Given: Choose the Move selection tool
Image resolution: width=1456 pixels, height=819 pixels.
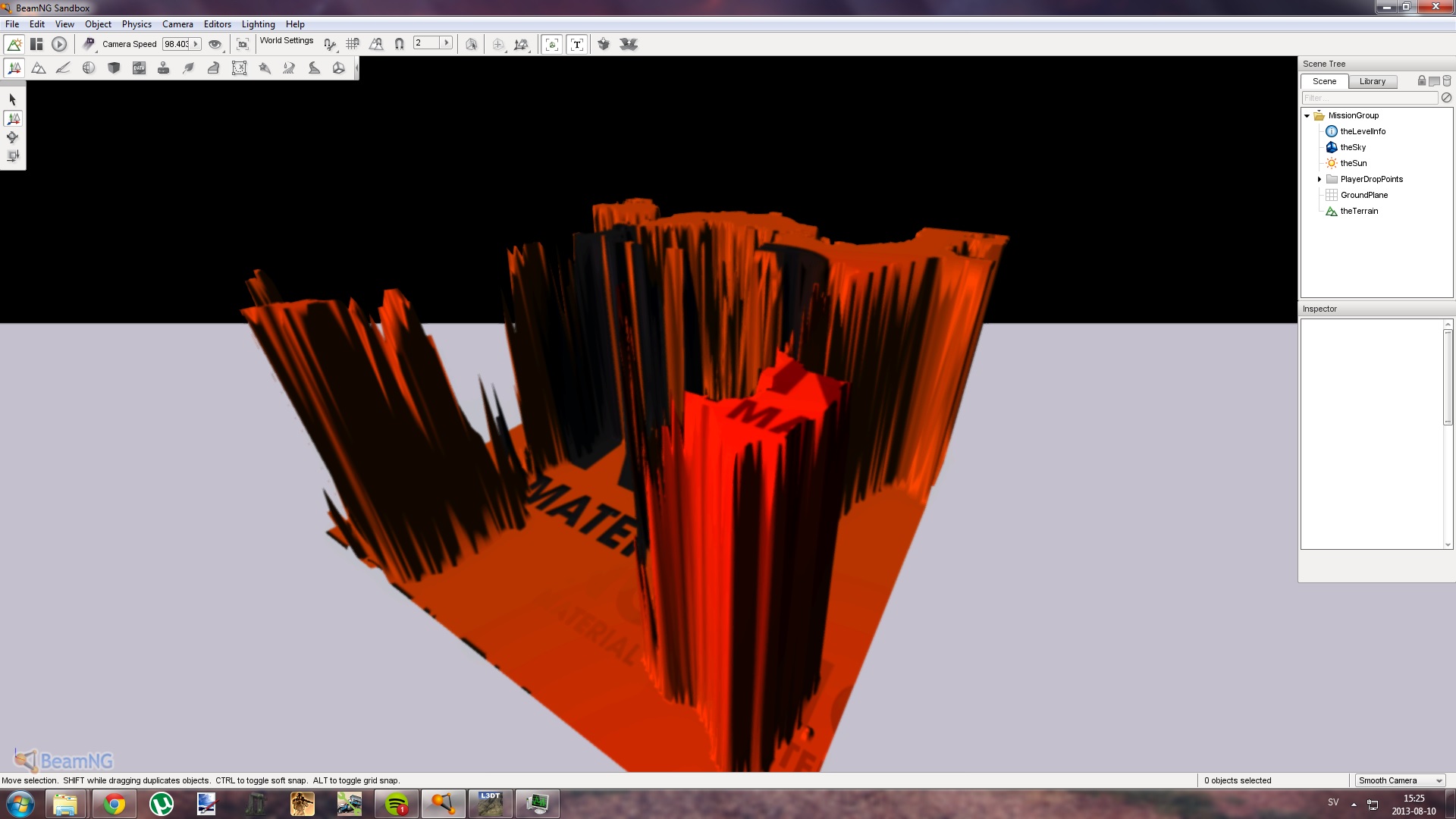Looking at the screenshot, I should [13, 118].
